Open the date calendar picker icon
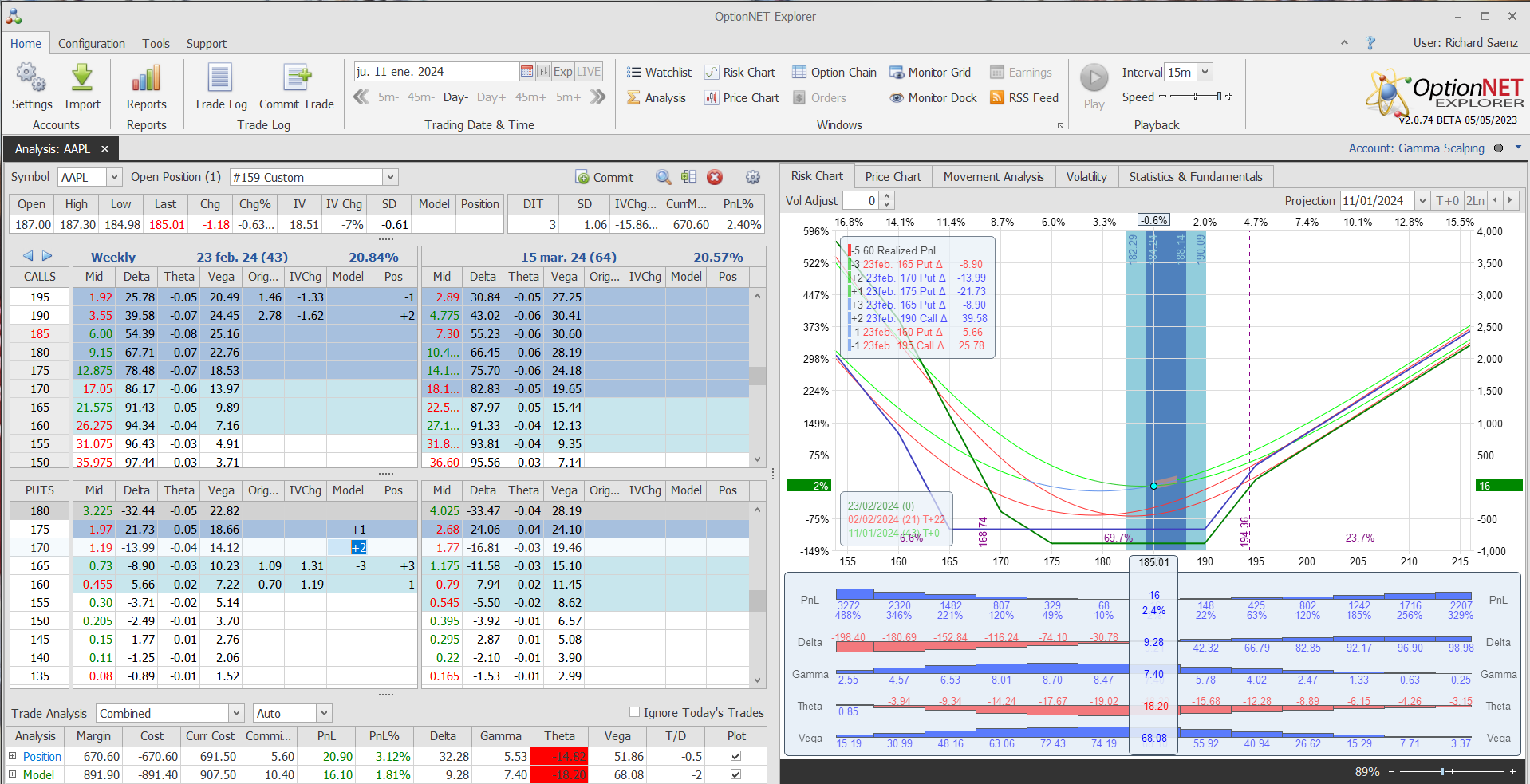 [526, 72]
